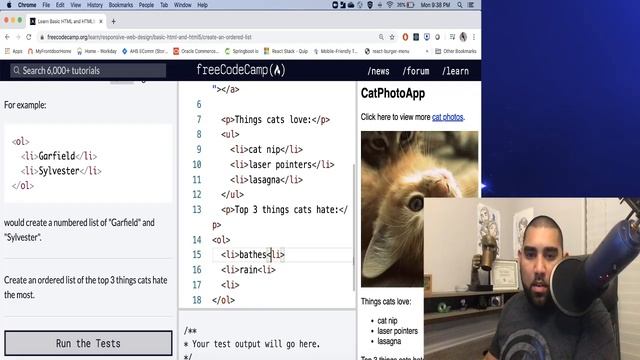Viewport: 640px width, 360px height.
Task: Open the People menu
Action: point(146,5)
